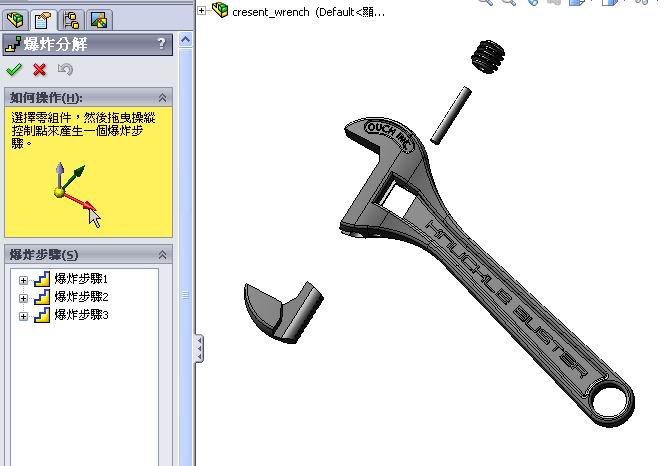The image size is (666, 466).
Task: Select 爆炸步驟3 in the steps list
Action: [81, 315]
